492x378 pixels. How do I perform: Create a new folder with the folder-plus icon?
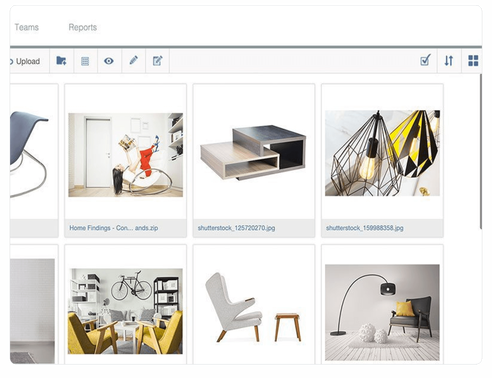(61, 61)
